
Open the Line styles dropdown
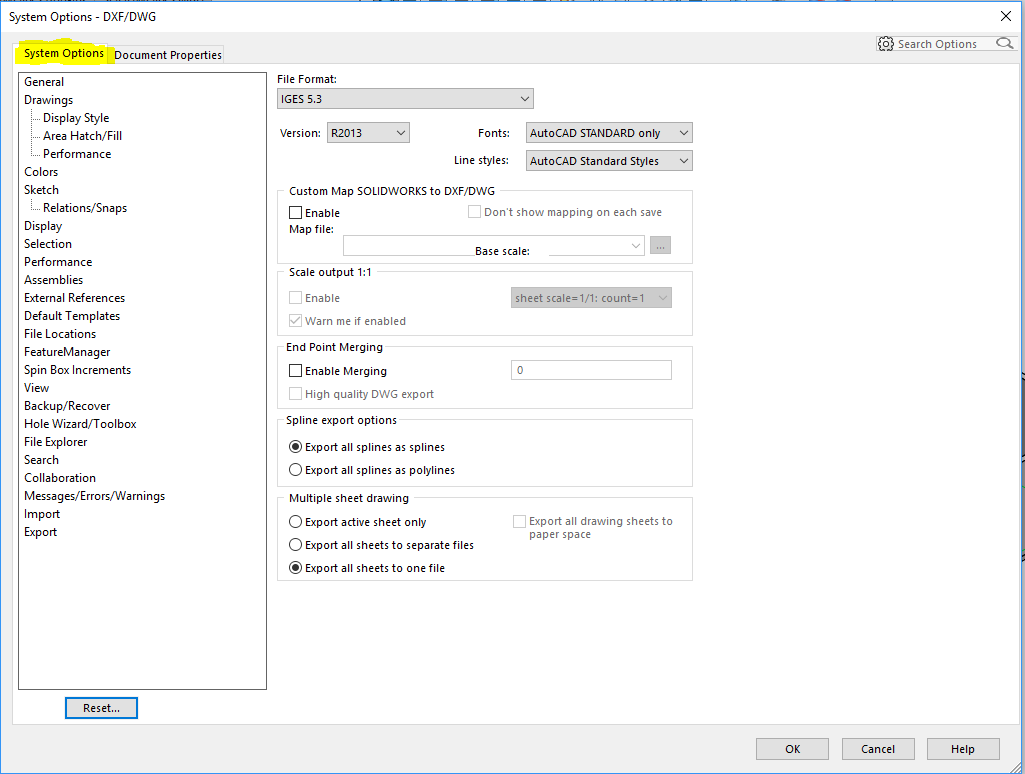pos(609,161)
